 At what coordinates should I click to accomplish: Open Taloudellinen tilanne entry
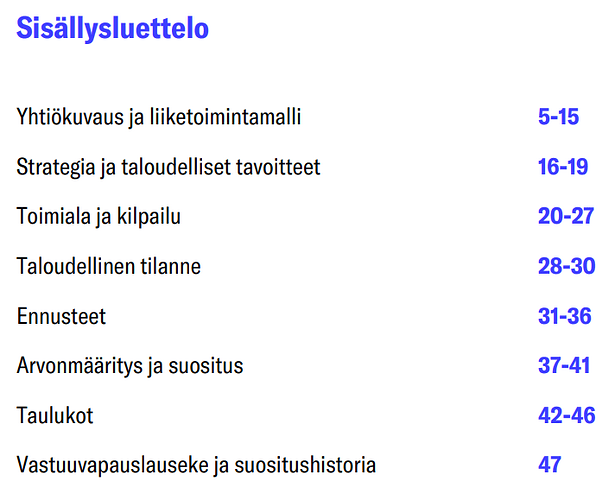(x=108, y=266)
